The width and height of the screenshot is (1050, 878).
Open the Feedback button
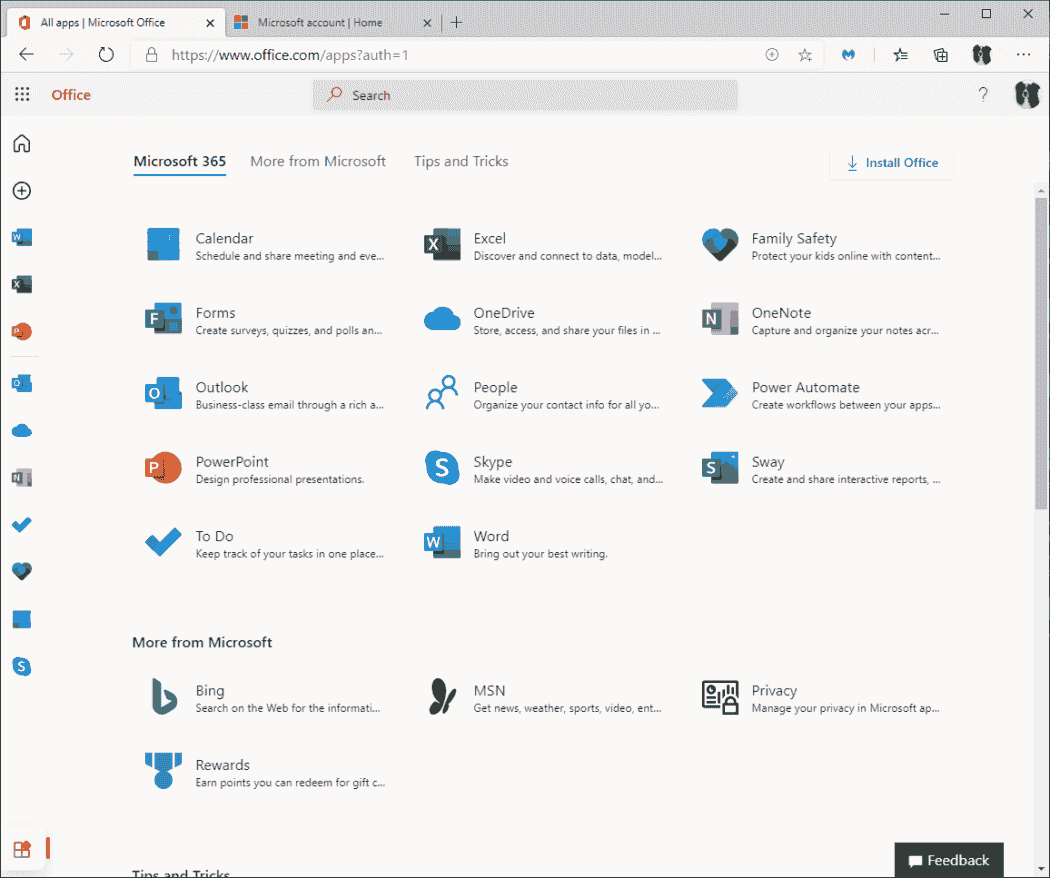[x=948, y=860]
